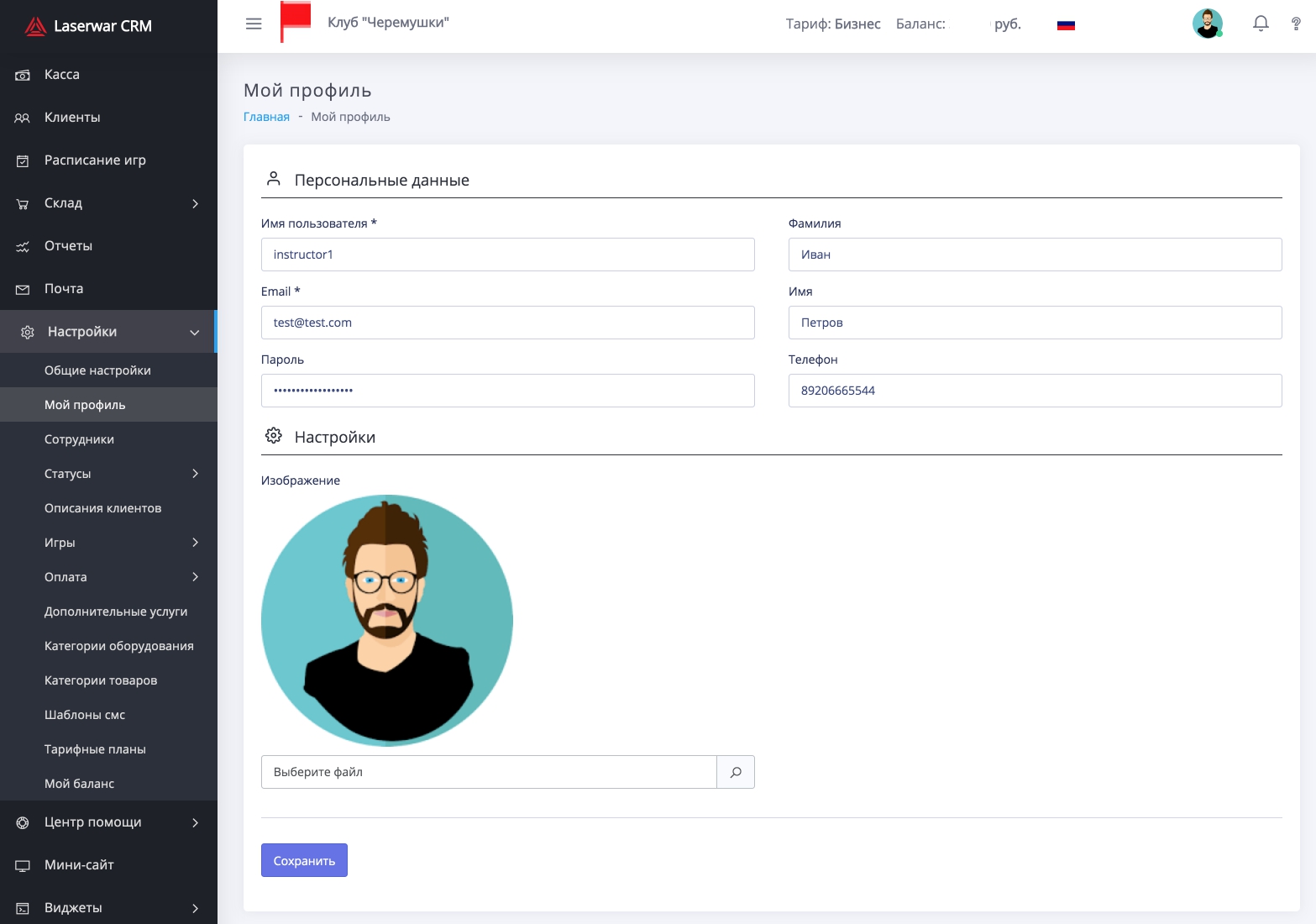
Task: Click the red club flag logo
Action: click(295, 22)
